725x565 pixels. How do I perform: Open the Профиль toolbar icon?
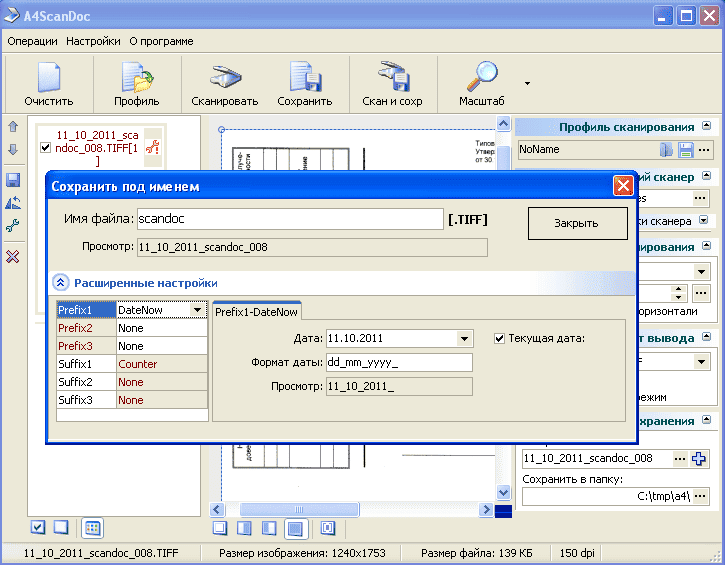tap(136, 80)
